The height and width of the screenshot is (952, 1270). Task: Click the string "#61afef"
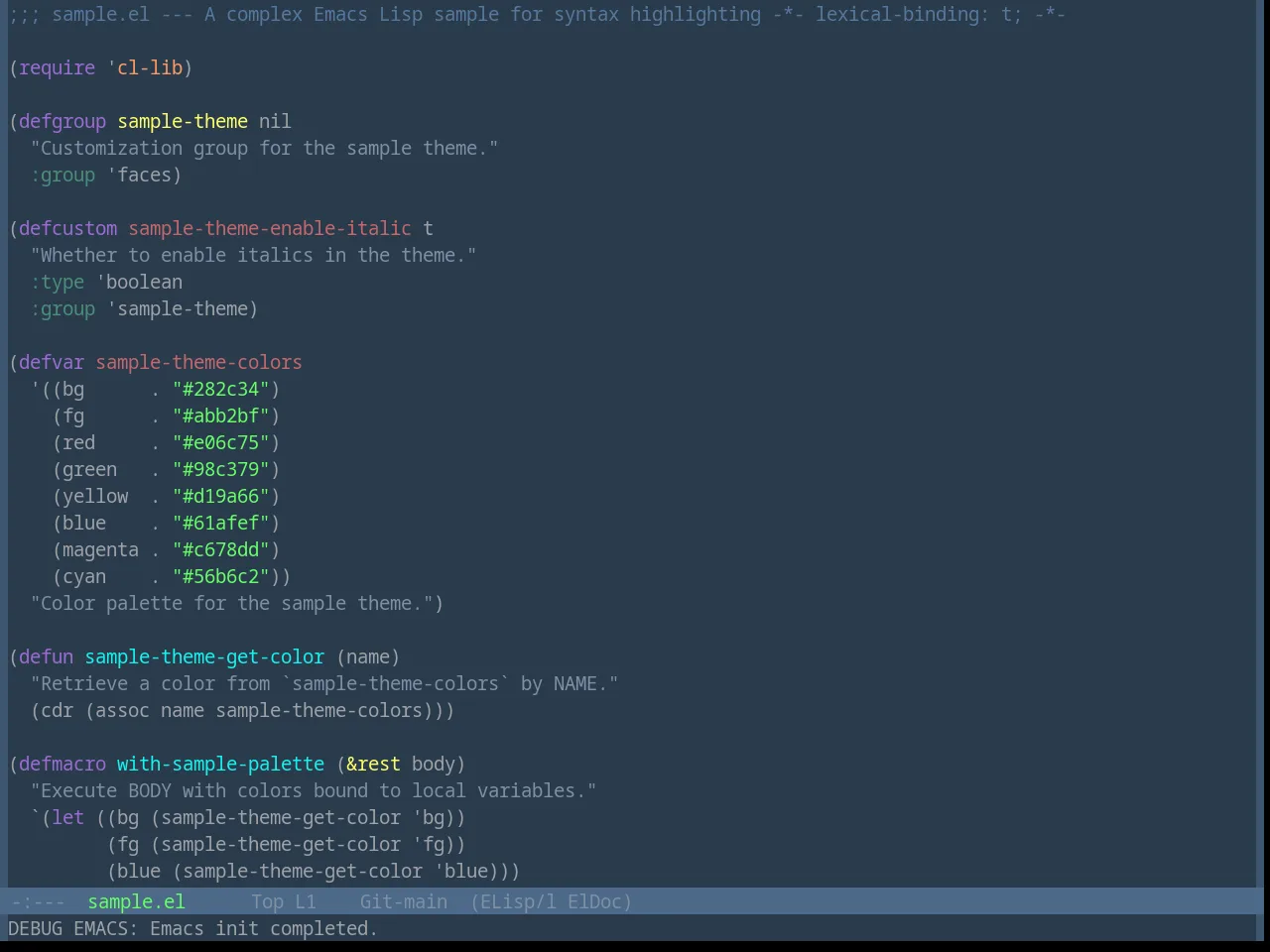coord(220,523)
